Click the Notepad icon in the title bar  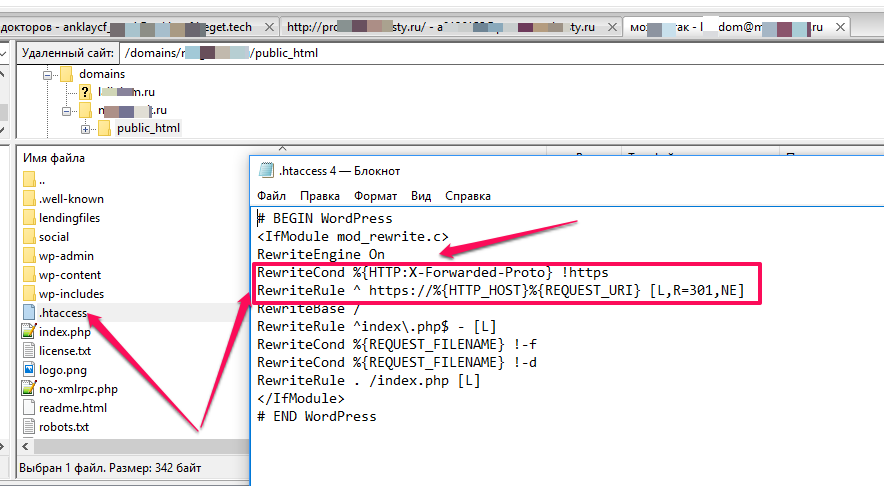coord(265,170)
